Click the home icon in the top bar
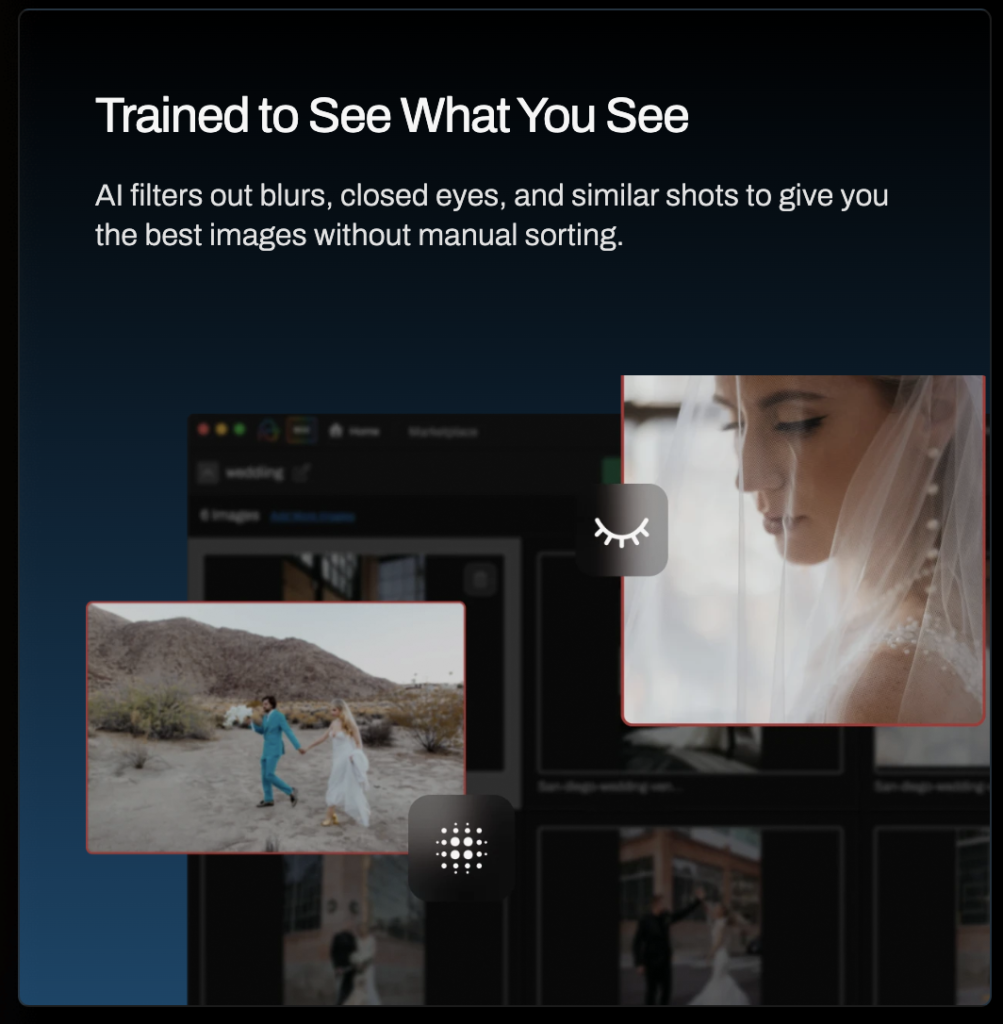Image resolution: width=1003 pixels, height=1024 pixels. click(x=336, y=430)
